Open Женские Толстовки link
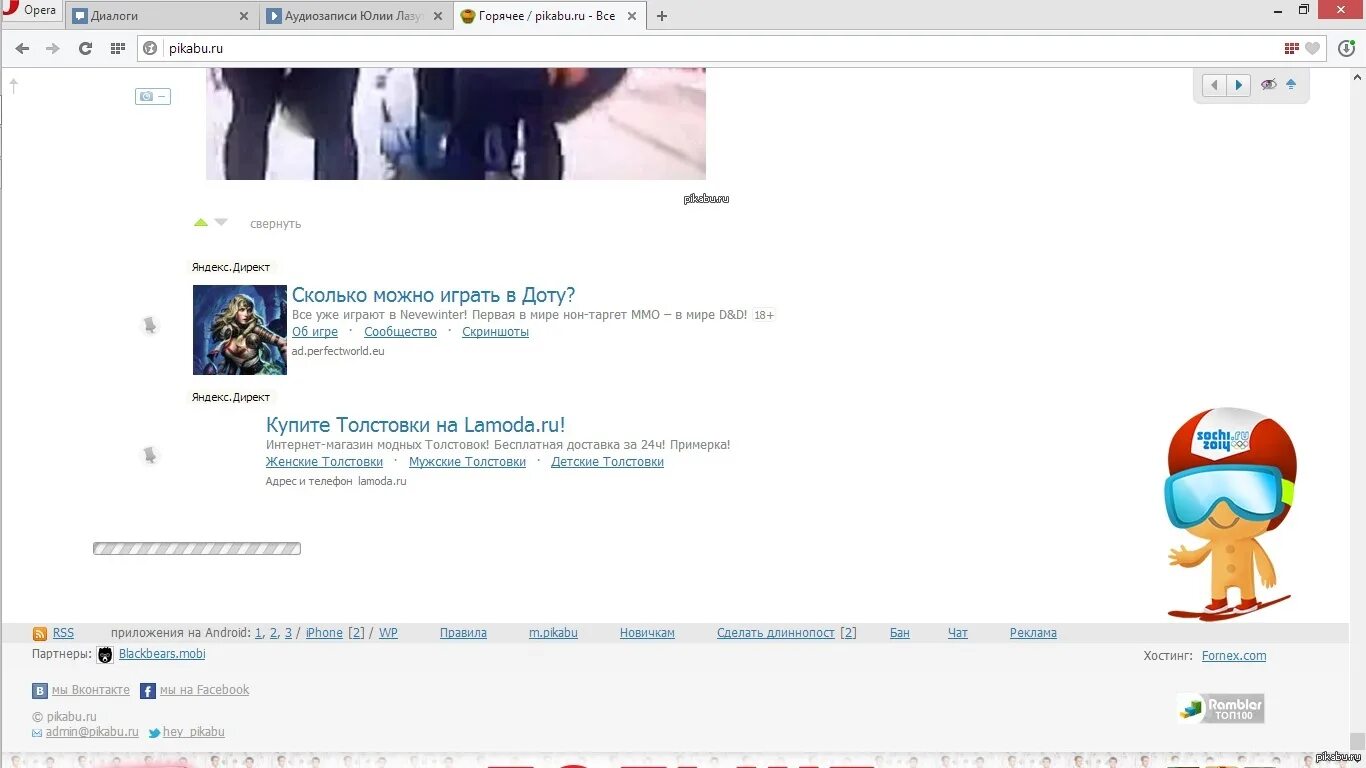1366x768 pixels. coord(324,462)
